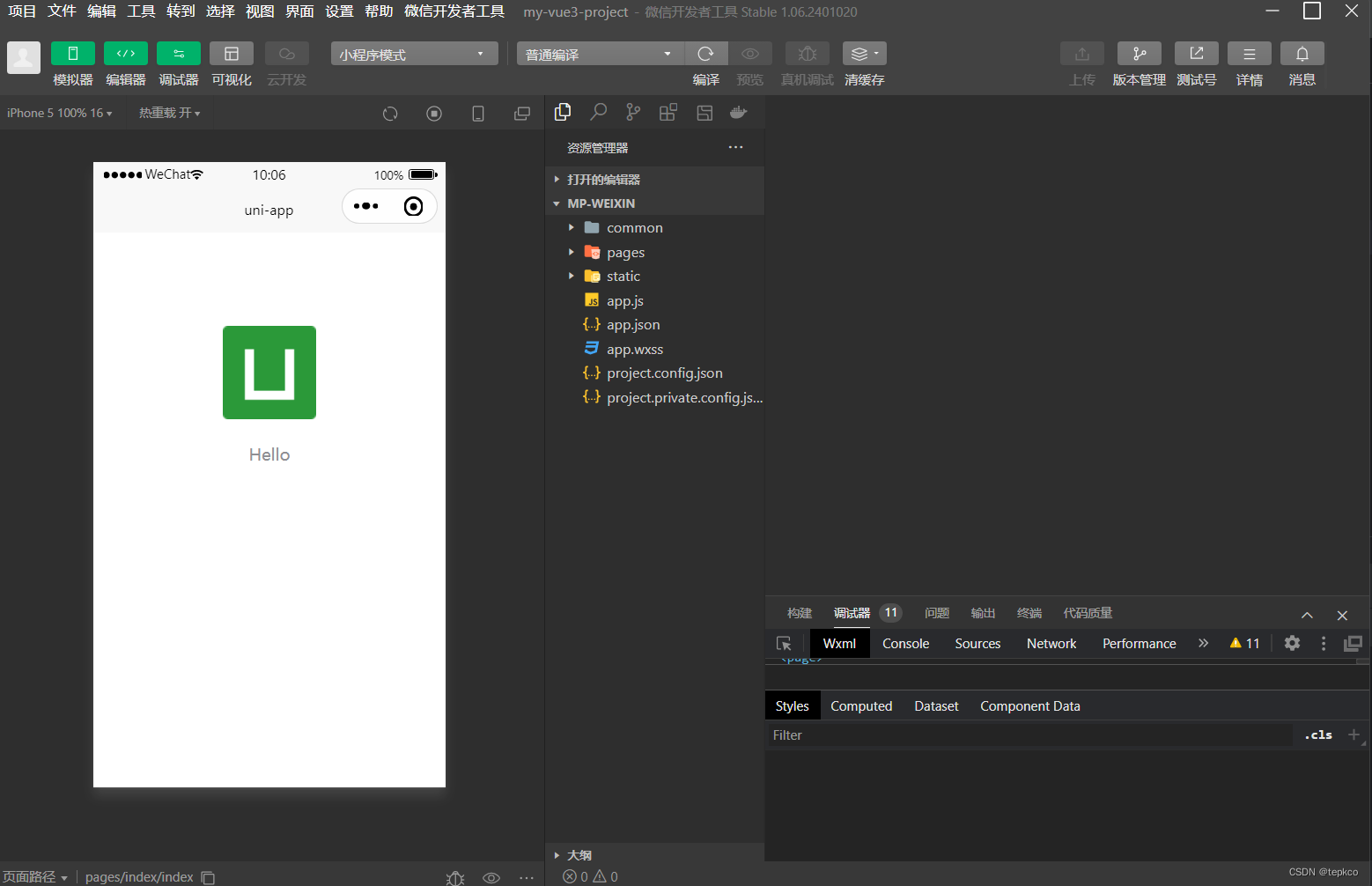Open the iPhone 5 device dropdown
This screenshot has width=1372, height=886.
pyautogui.click(x=60, y=113)
